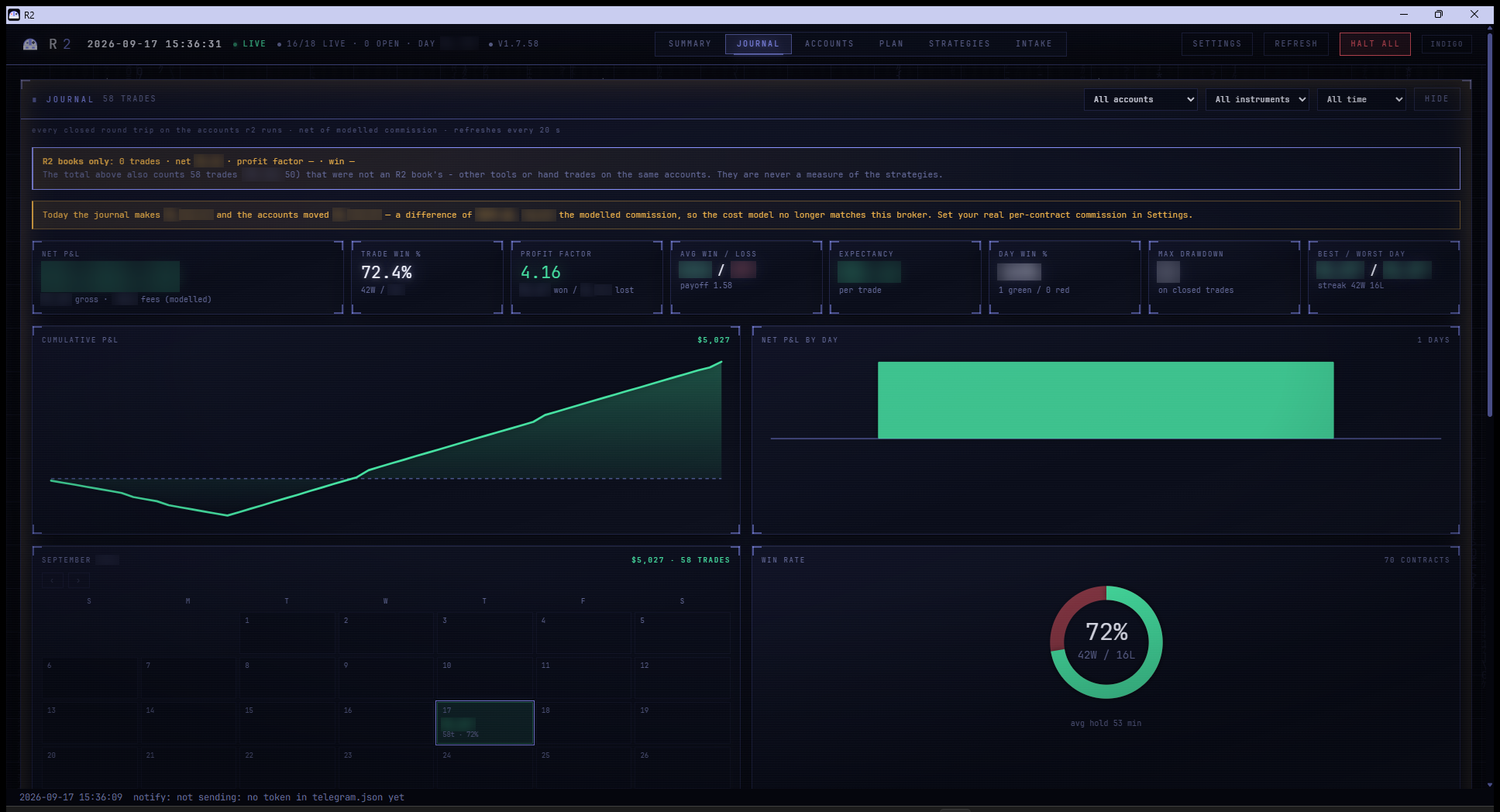Click the clock '2026-09-17 15:36:31'

pos(154,44)
